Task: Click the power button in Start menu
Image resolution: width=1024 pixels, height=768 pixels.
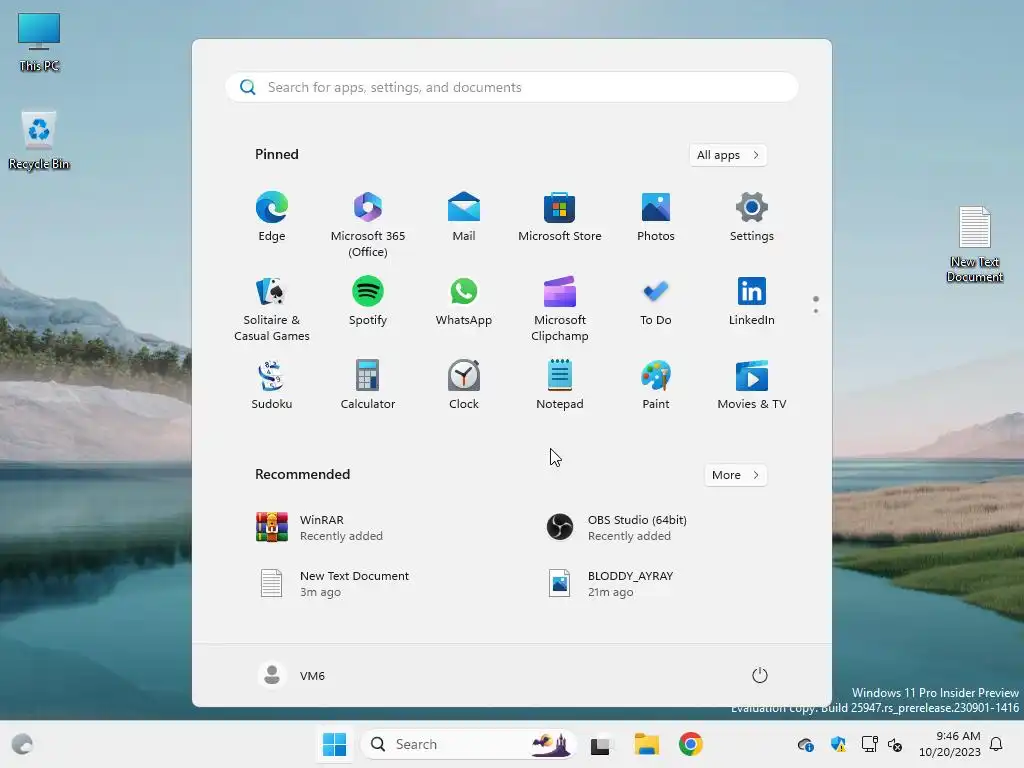Action: [760, 675]
